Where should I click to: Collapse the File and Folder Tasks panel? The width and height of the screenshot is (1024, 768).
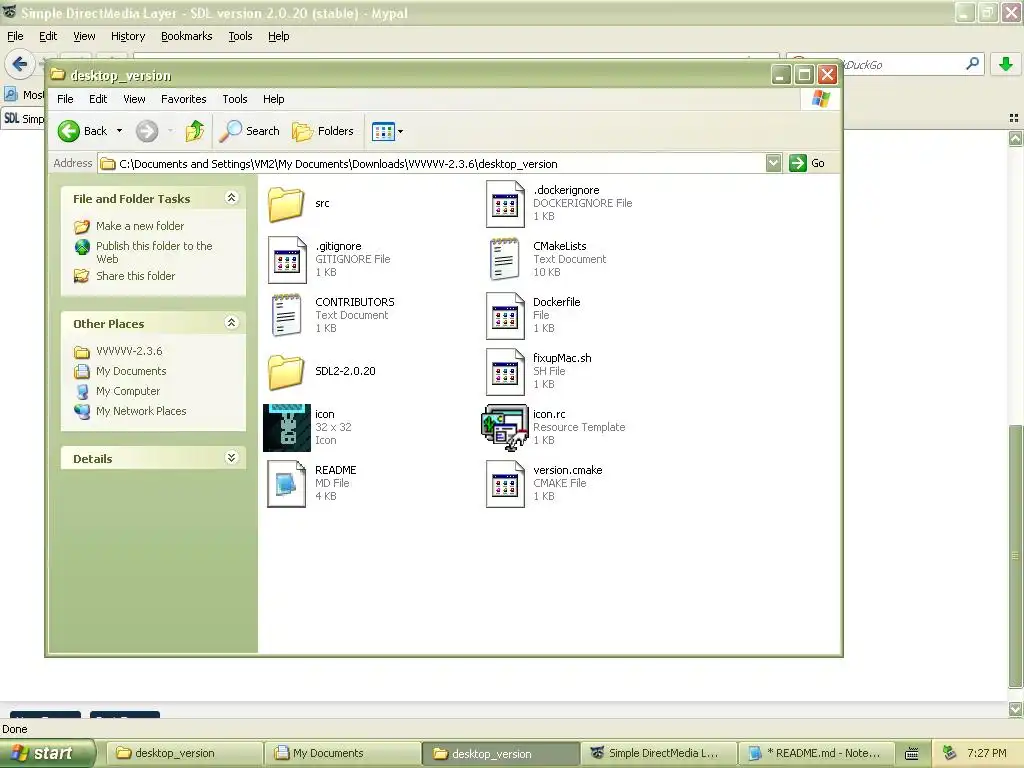tap(231, 198)
